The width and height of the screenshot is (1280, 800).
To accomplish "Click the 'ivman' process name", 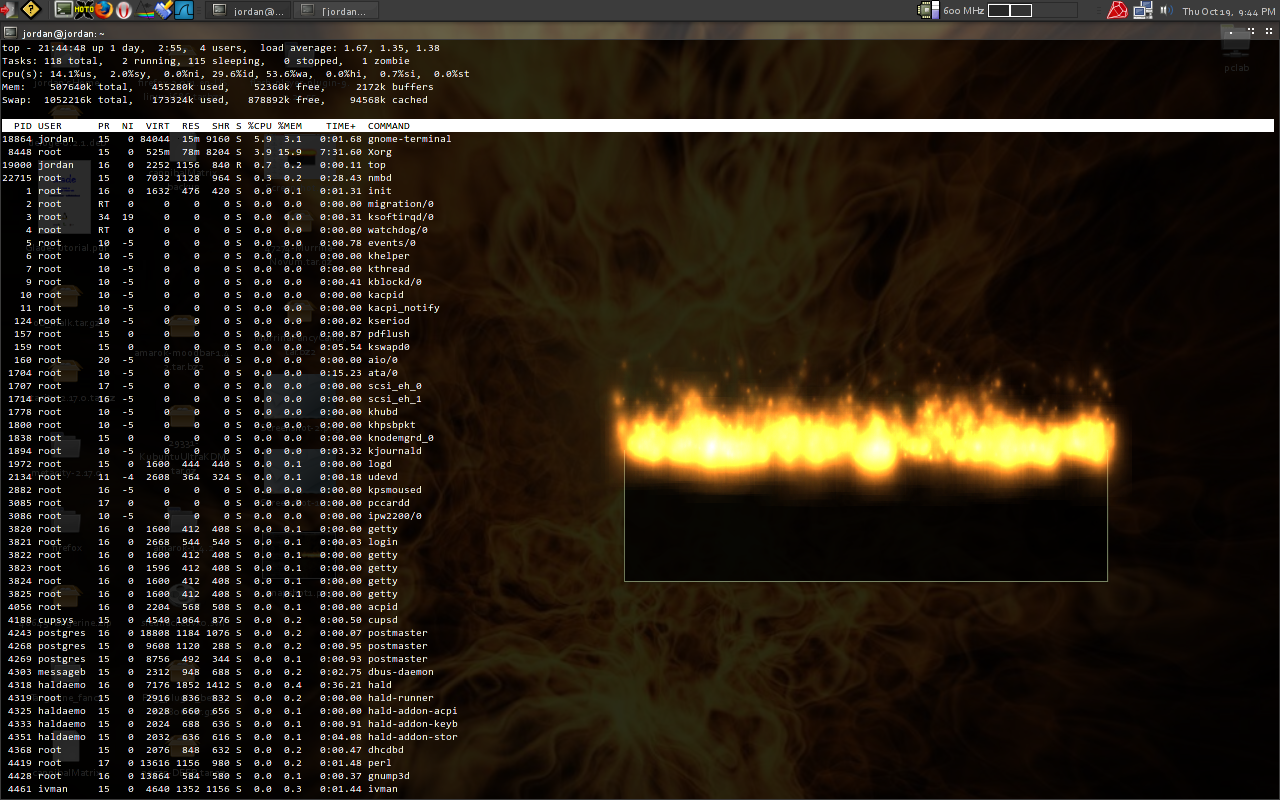I will click(x=383, y=789).
